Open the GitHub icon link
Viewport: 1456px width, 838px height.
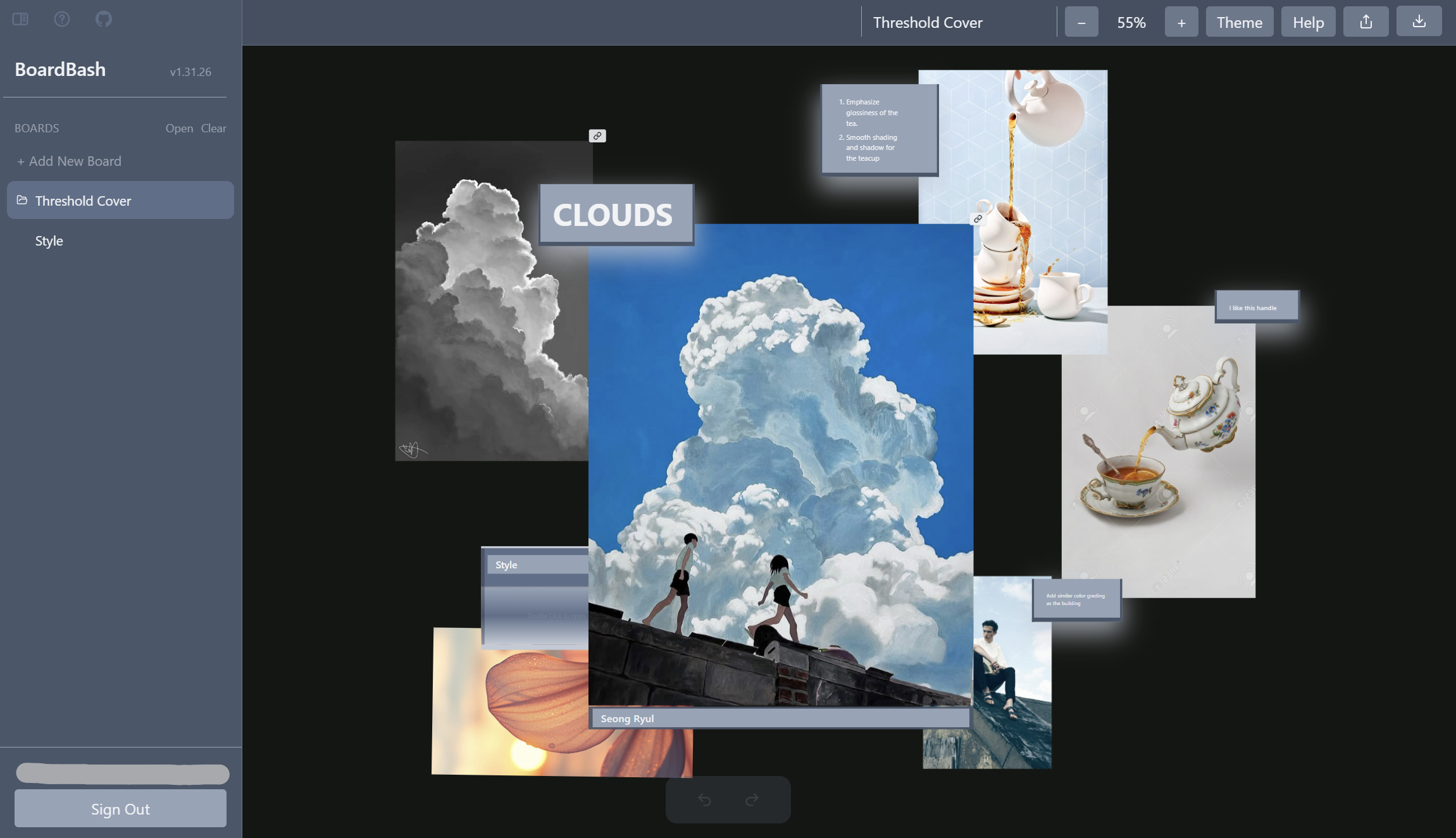click(x=104, y=19)
